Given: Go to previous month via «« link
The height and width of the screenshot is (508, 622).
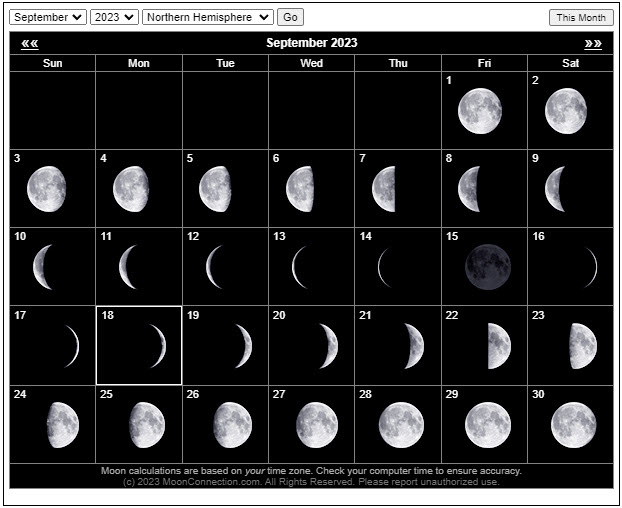Looking at the screenshot, I should (30, 43).
